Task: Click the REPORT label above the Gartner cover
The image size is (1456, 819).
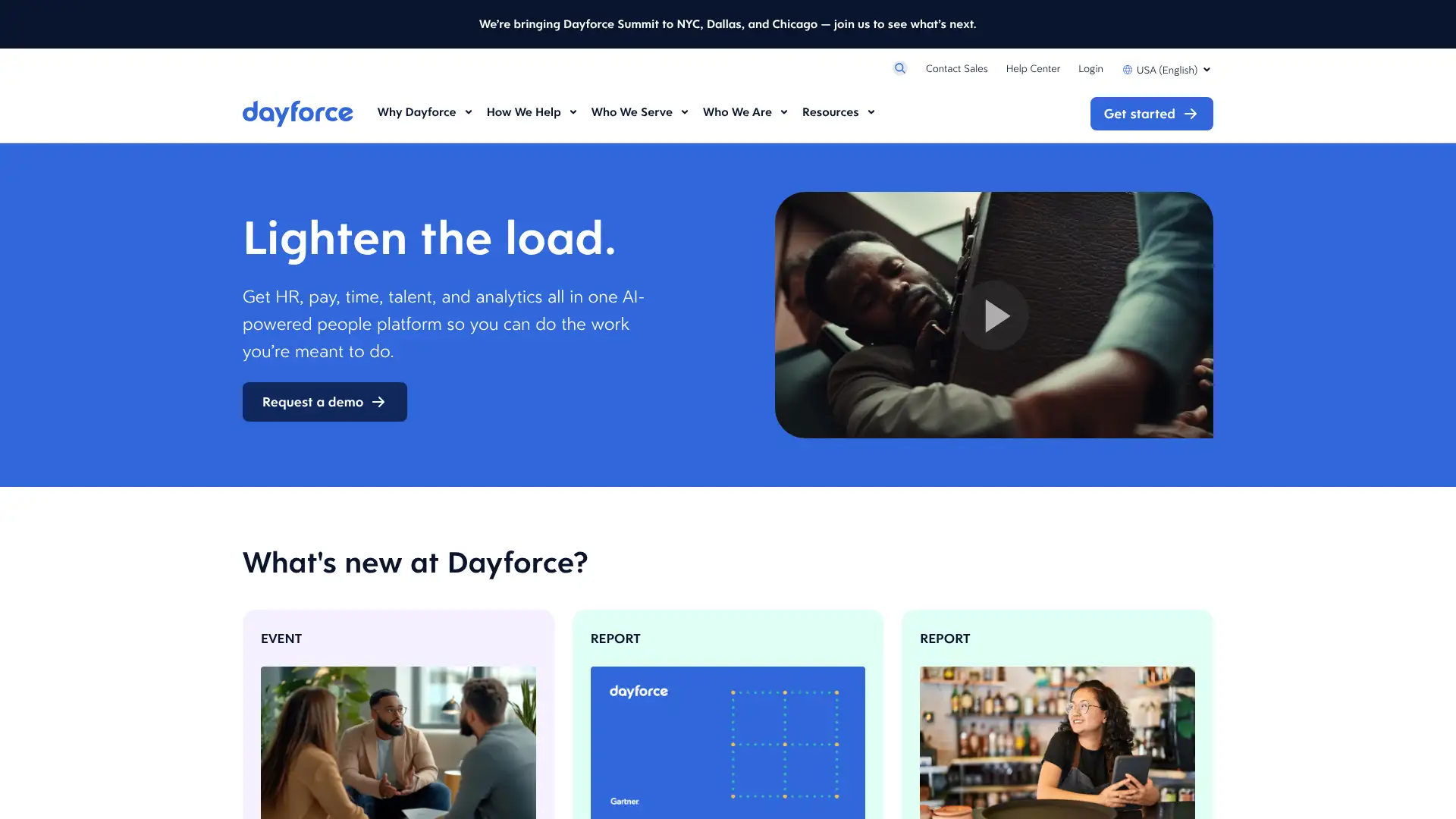Action: click(x=615, y=639)
